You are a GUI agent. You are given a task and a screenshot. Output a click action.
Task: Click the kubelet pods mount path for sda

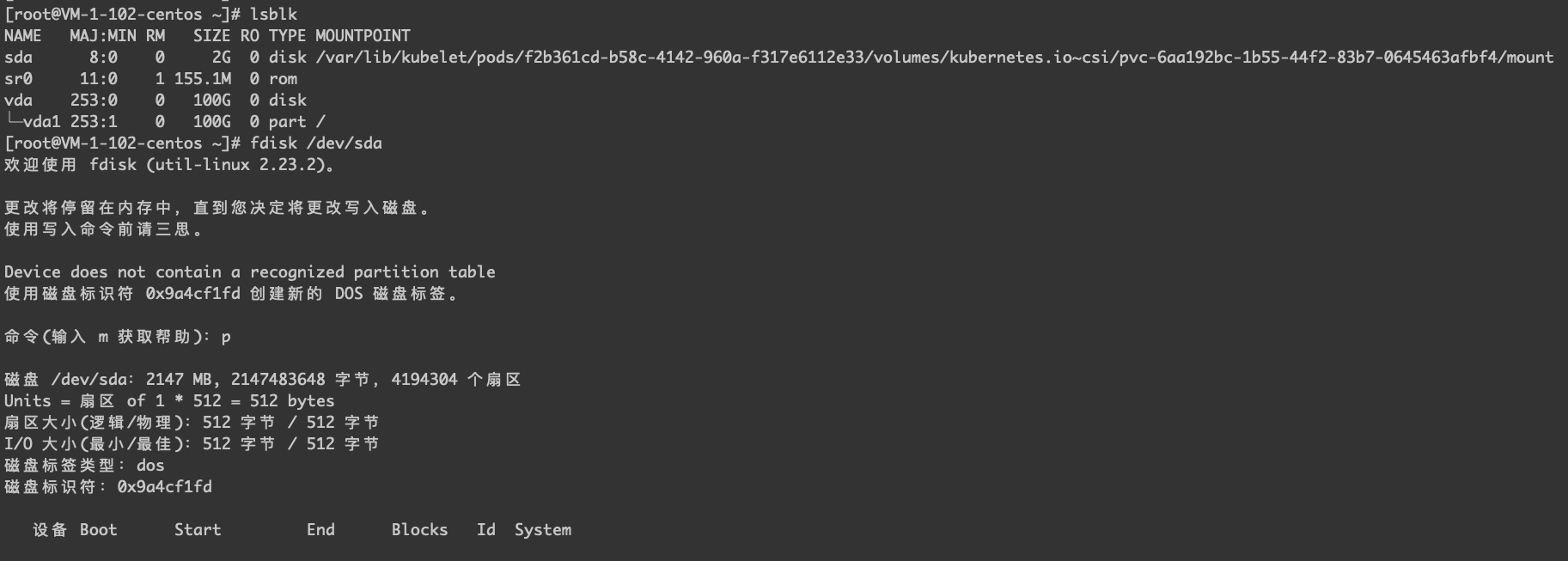click(934, 58)
